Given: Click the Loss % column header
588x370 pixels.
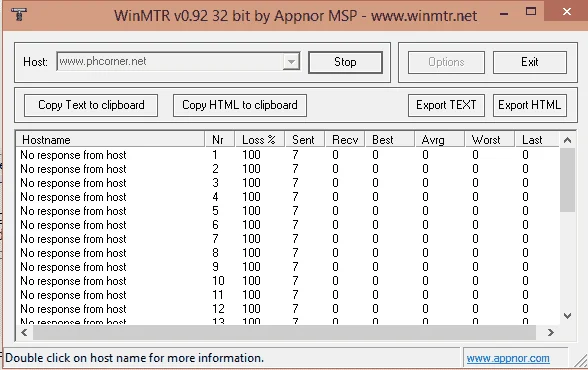Looking at the screenshot, I should 260,140.
